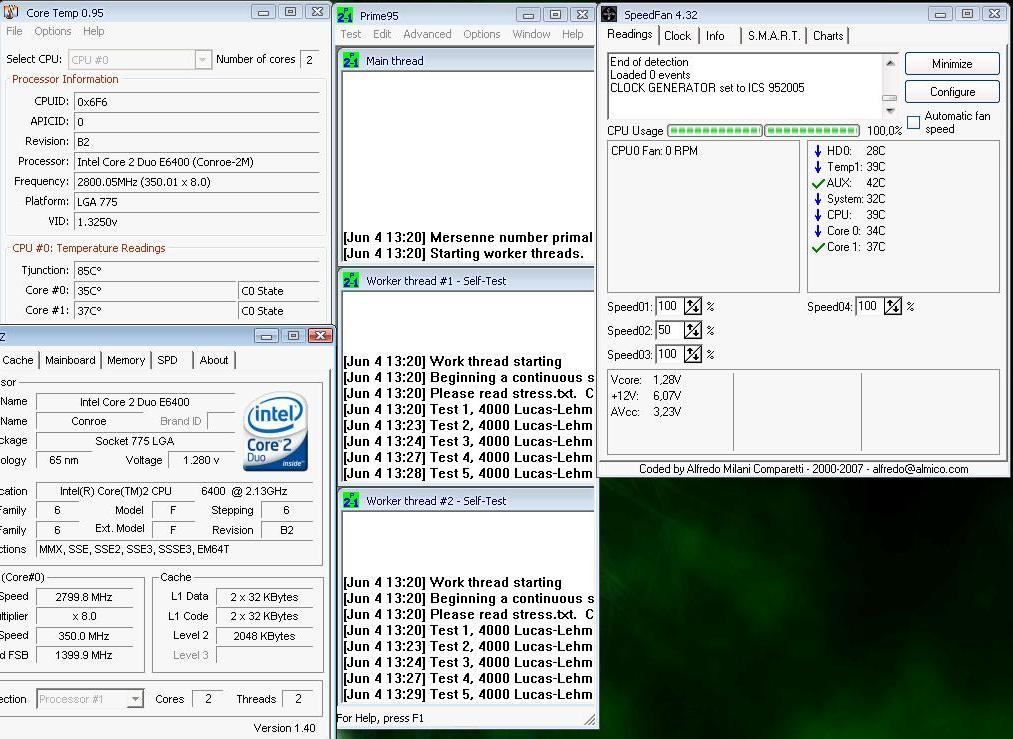Screen dimensions: 1013x739
Task: Open the Window menu in Prime95
Action: click(x=531, y=34)
